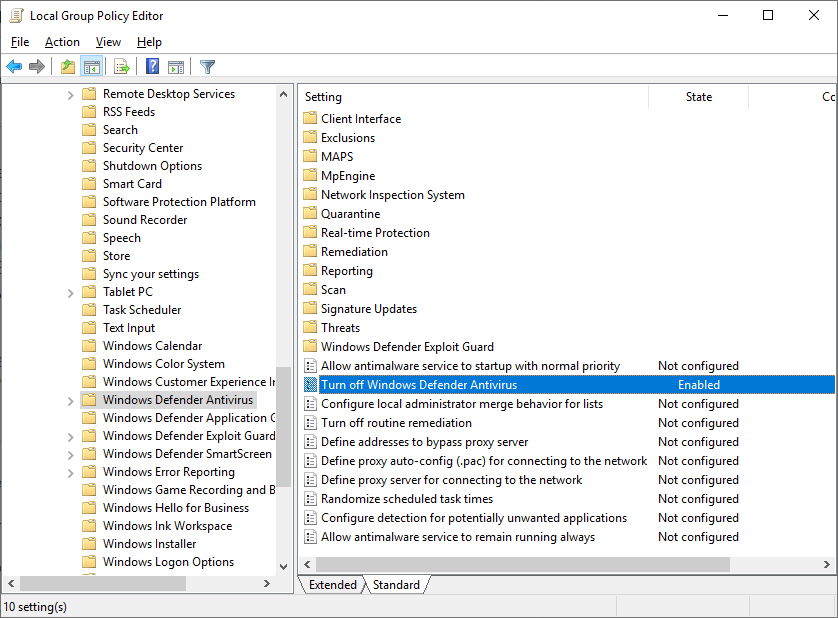
Task: Click the Local Group Policy Editor title icon
Action: (17, 16)
